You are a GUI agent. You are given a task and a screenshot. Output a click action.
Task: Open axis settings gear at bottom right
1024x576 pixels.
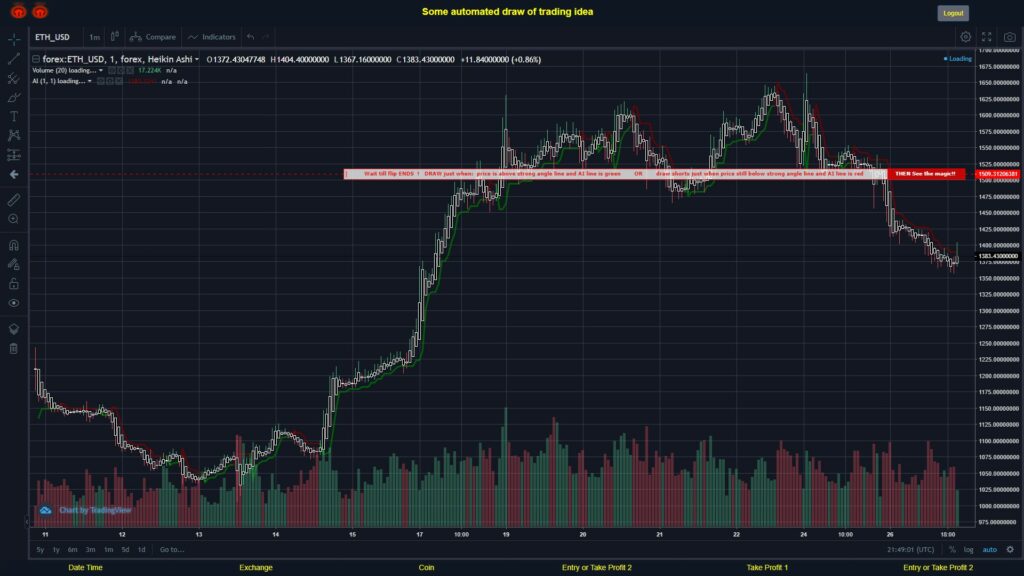tap(1010, 550)
